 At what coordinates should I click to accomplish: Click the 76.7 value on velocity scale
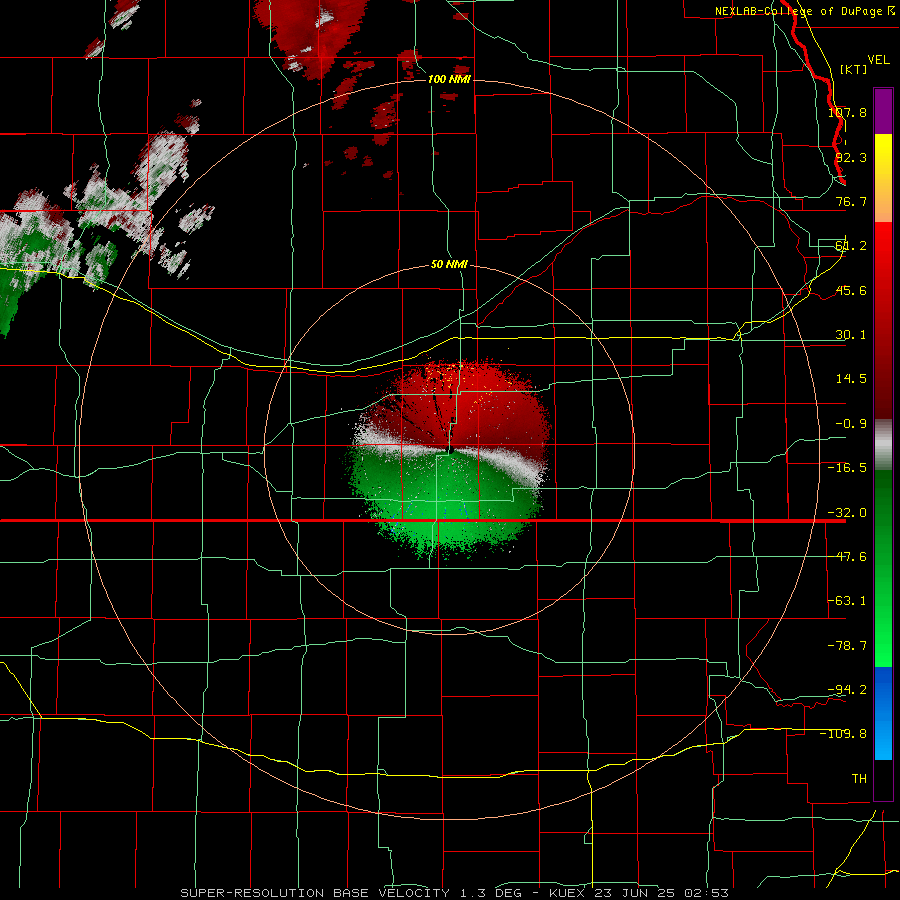point(851,201)
